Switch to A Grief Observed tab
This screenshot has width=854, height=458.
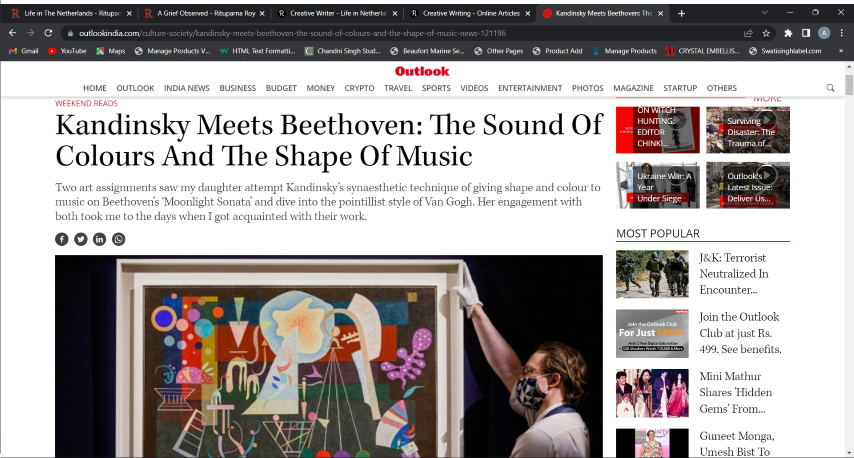[204, 13]
